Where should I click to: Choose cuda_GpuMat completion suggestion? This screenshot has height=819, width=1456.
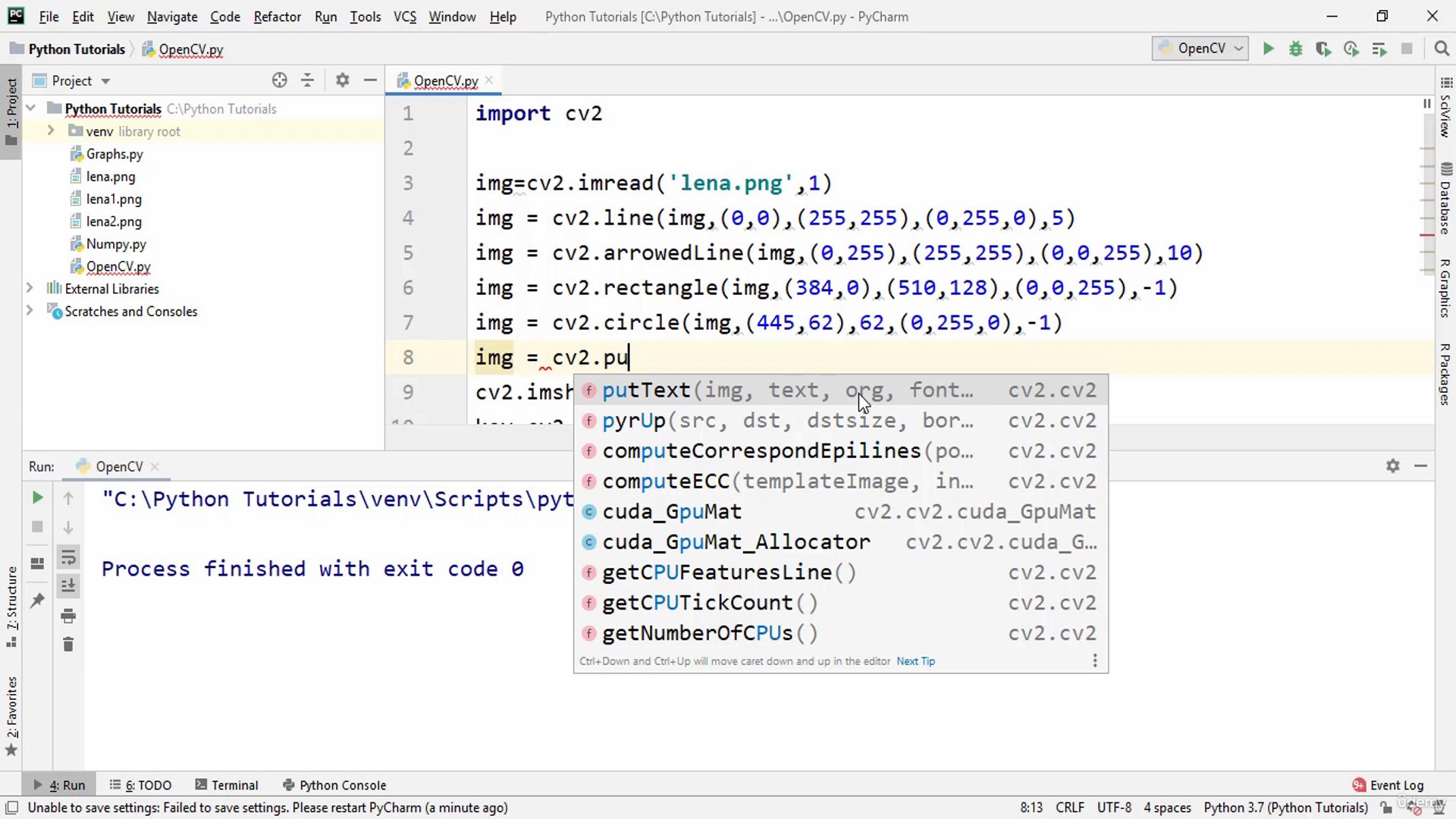841,512
